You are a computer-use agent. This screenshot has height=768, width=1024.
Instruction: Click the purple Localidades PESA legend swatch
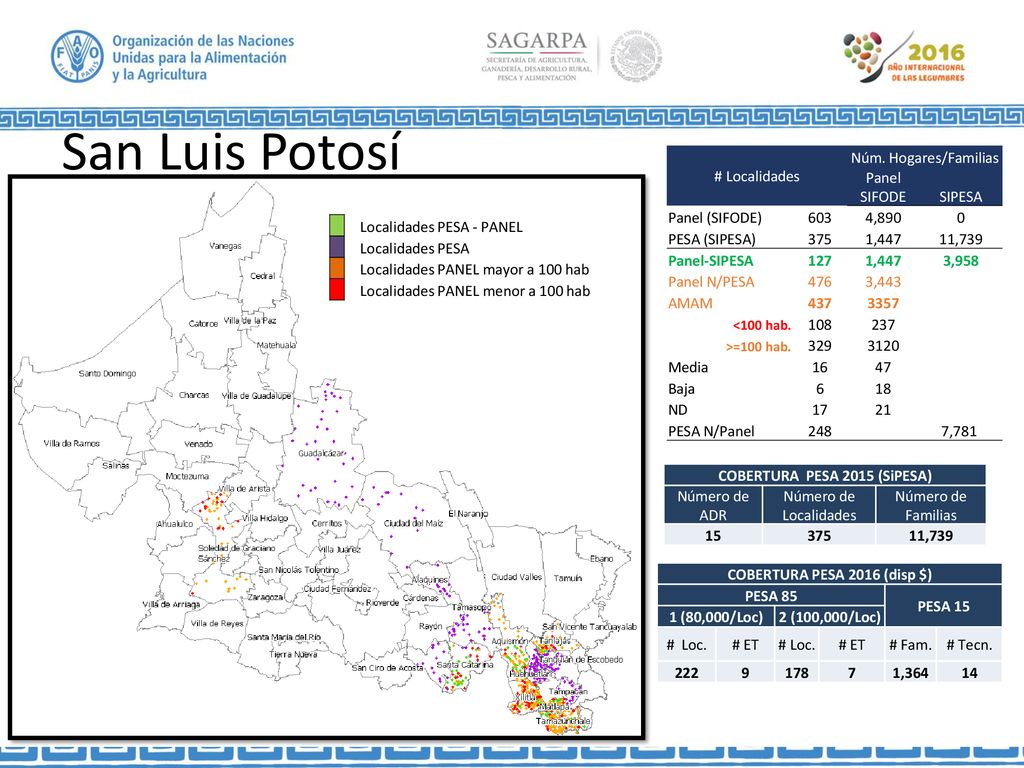click(x=337, y=247)
